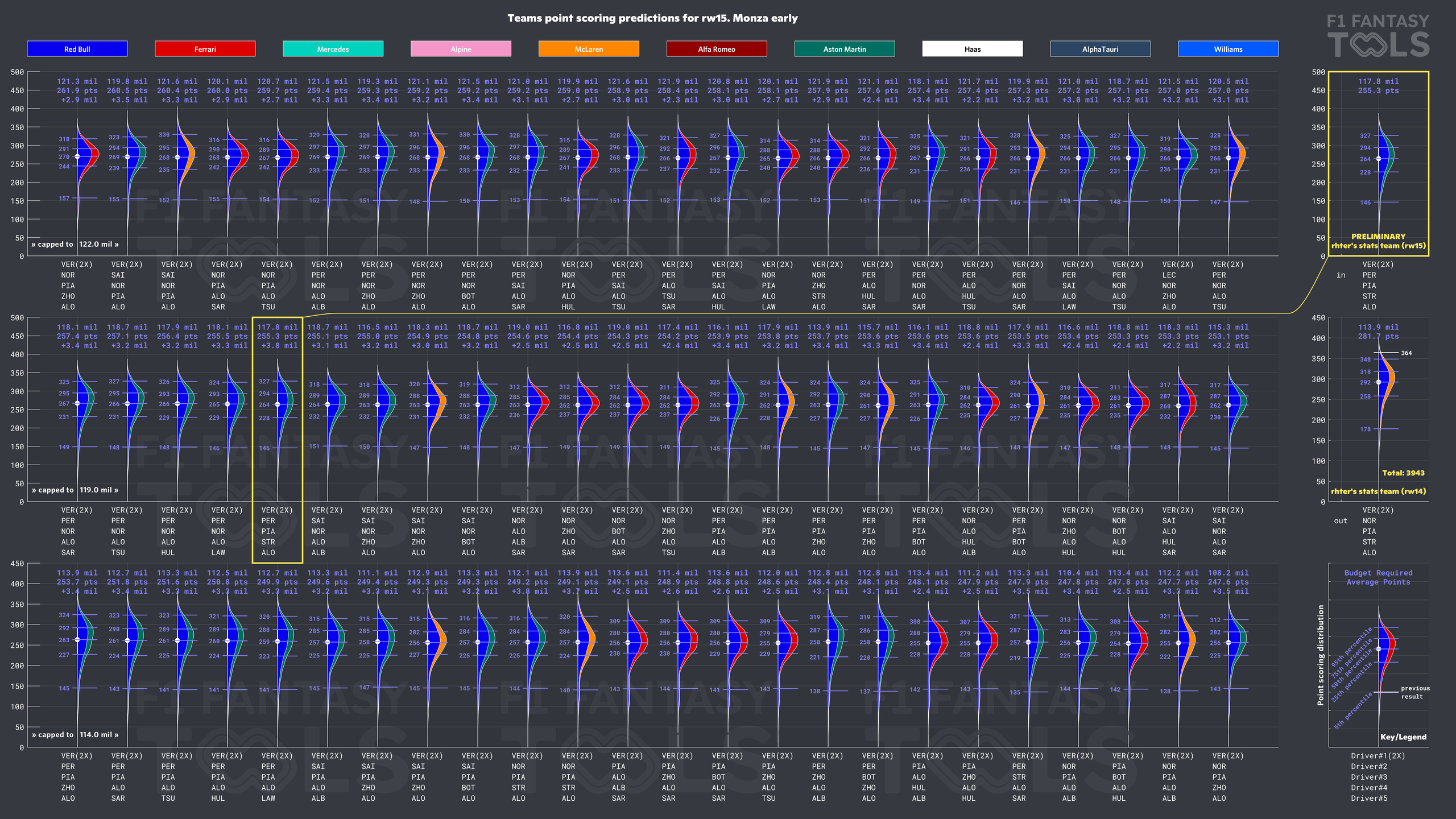Click the 'previous result' legend label

1415,692
